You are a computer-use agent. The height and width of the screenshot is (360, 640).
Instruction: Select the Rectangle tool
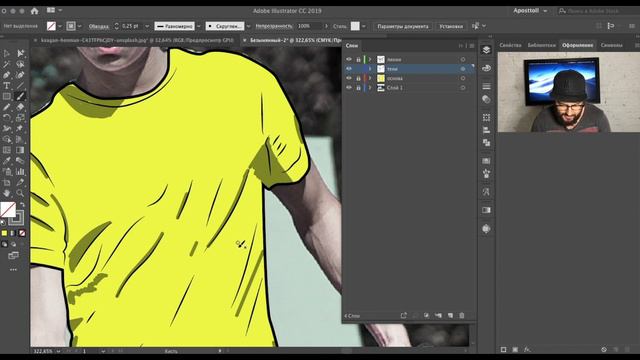click(7, 96)
